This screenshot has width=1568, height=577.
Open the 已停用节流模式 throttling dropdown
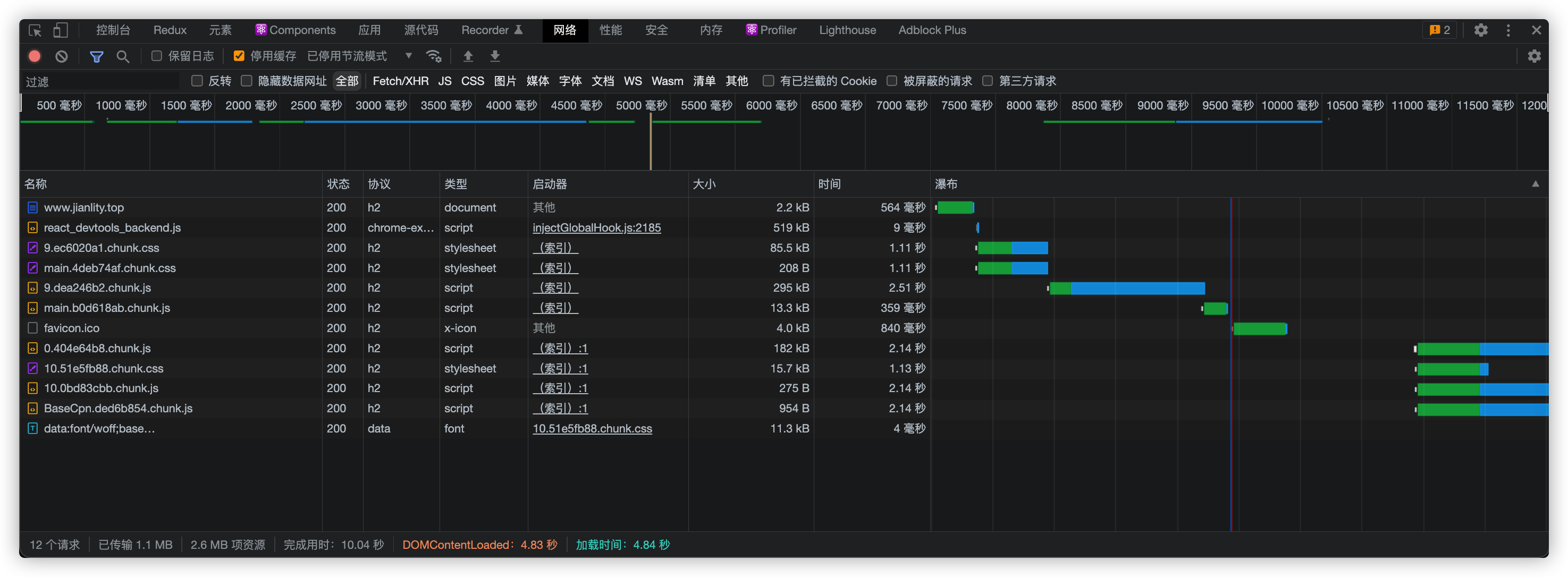tap(359, 56)
